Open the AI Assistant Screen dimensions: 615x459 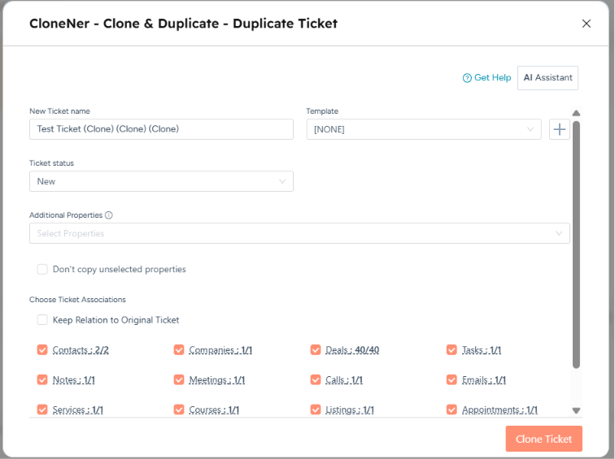tap(548, 78)
